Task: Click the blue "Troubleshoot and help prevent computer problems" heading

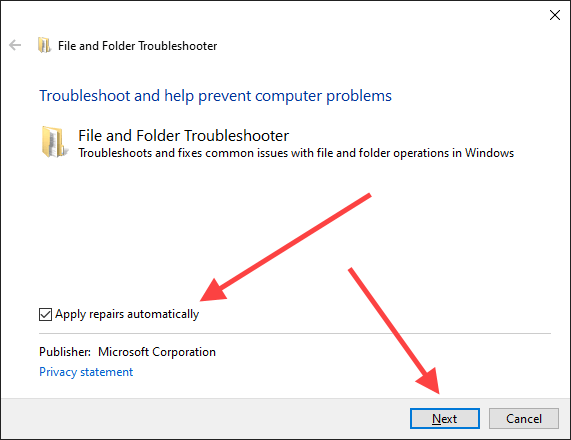Action: (215, 96)
